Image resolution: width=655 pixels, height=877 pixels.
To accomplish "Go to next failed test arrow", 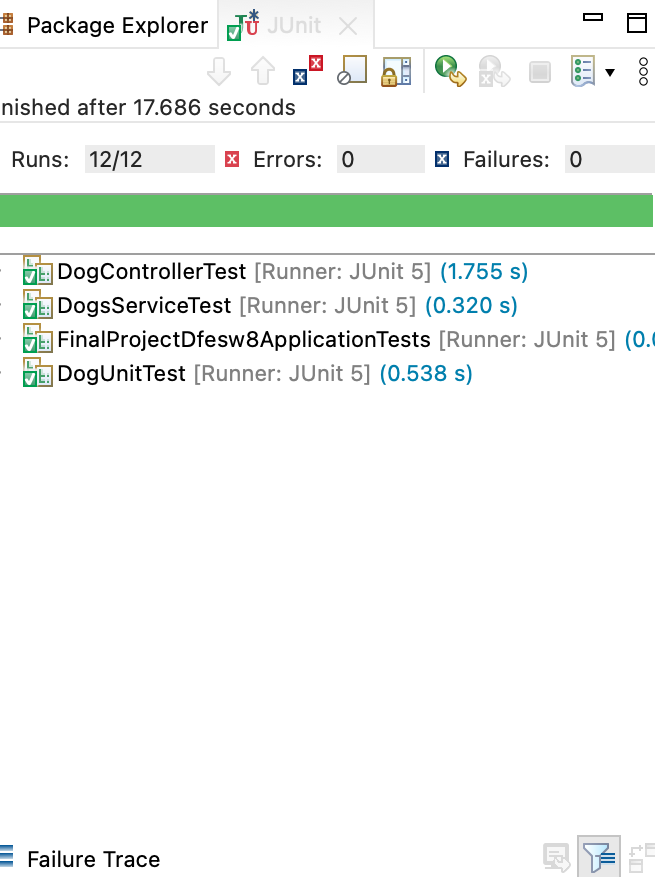I will [219, 72].
